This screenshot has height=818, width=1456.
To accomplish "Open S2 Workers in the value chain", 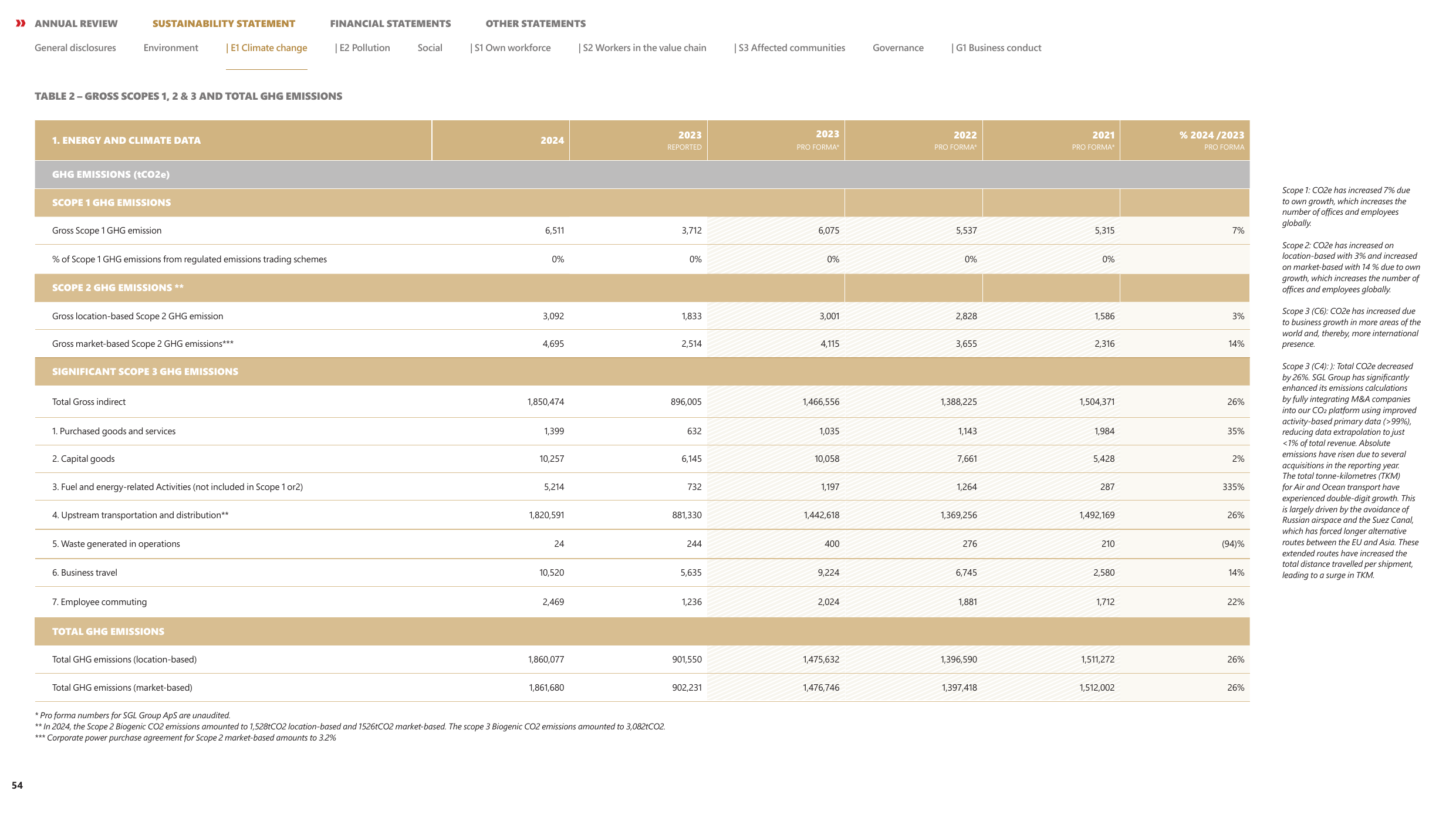I will pos(643,48).
